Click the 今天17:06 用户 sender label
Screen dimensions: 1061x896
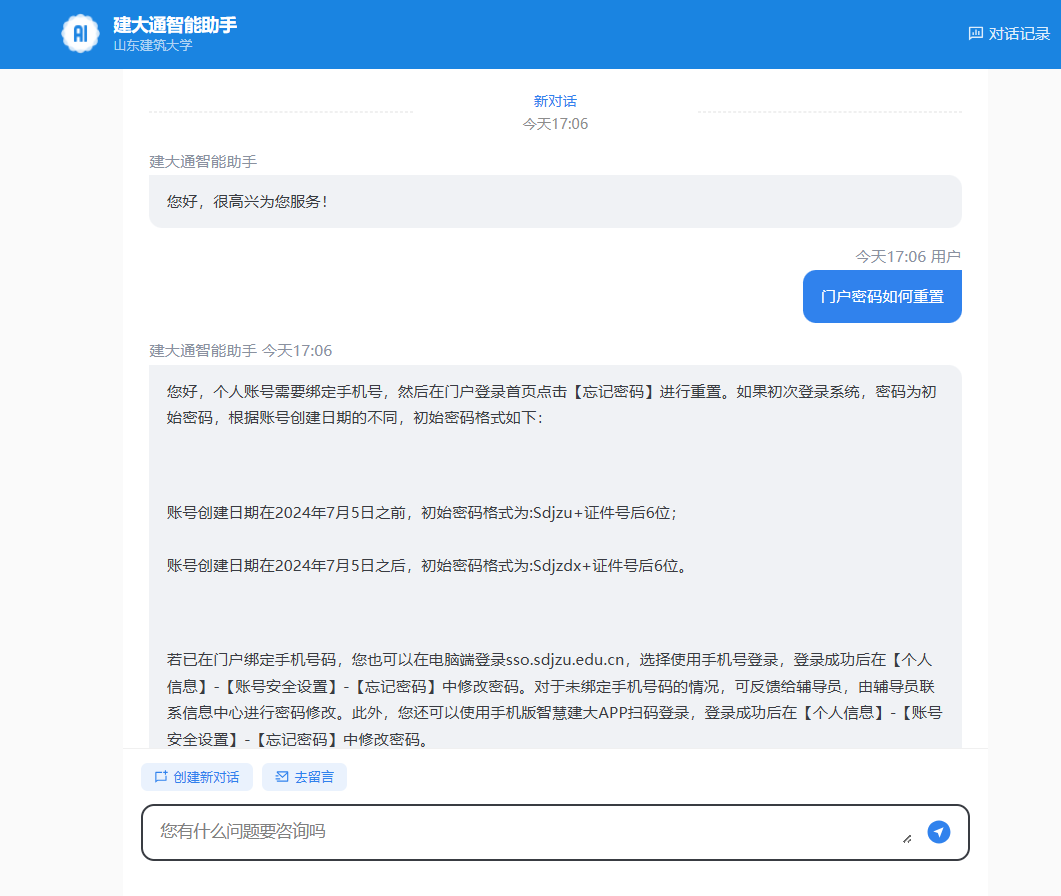908,256
